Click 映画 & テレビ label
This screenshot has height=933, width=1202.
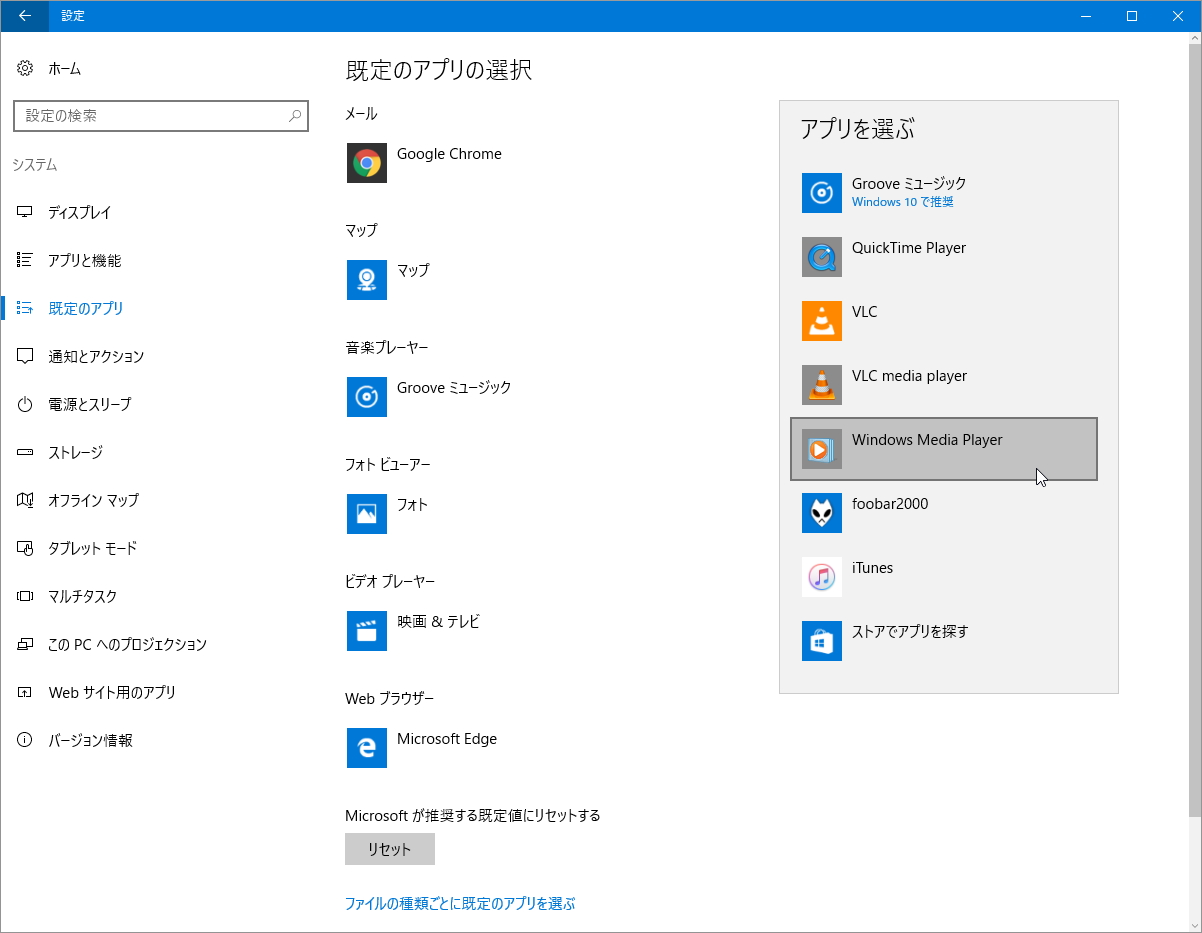click(439, 621)
